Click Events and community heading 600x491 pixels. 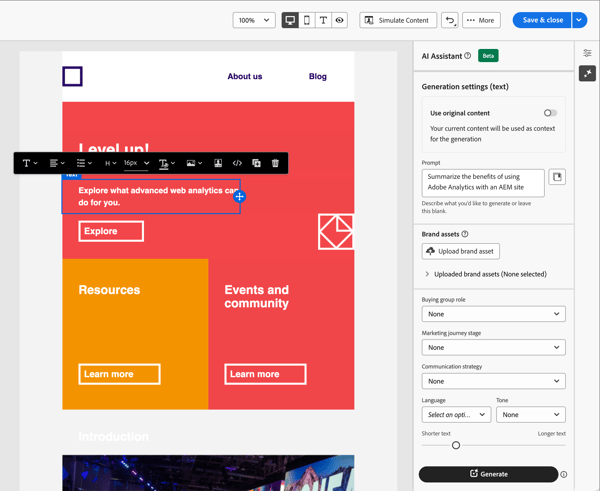(256, 296)
